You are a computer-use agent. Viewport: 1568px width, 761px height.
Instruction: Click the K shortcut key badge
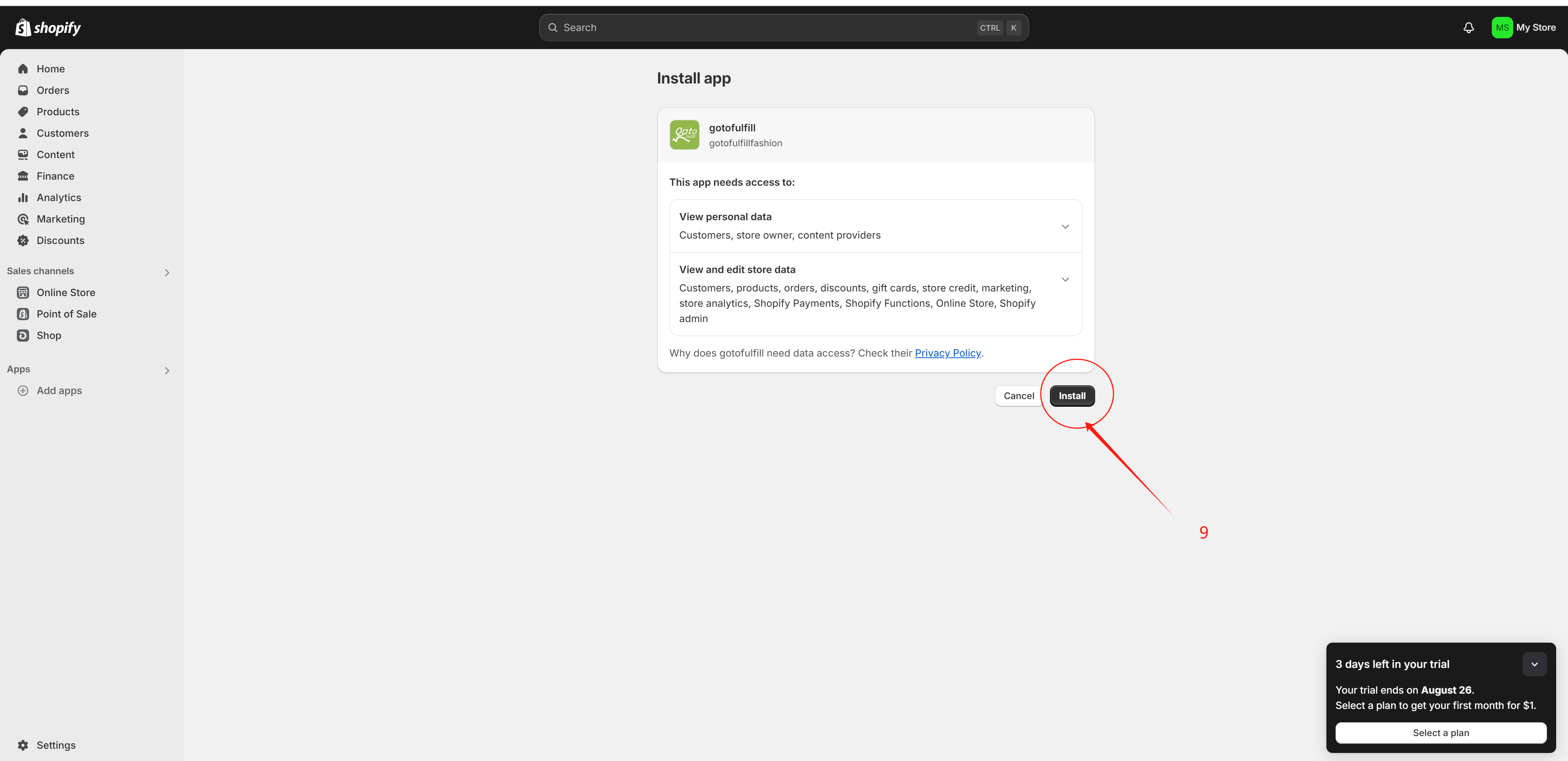click(x=1014, y=28)
